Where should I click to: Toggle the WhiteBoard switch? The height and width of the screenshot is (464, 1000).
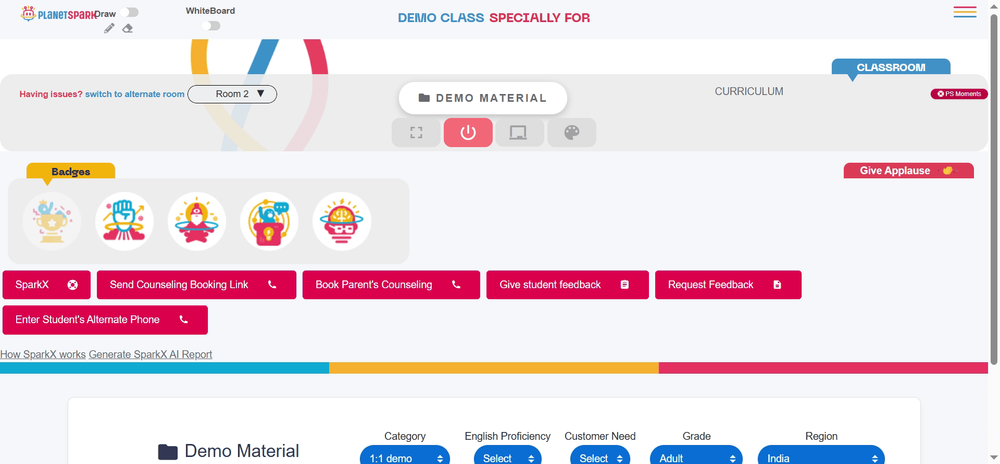point(210,25)
